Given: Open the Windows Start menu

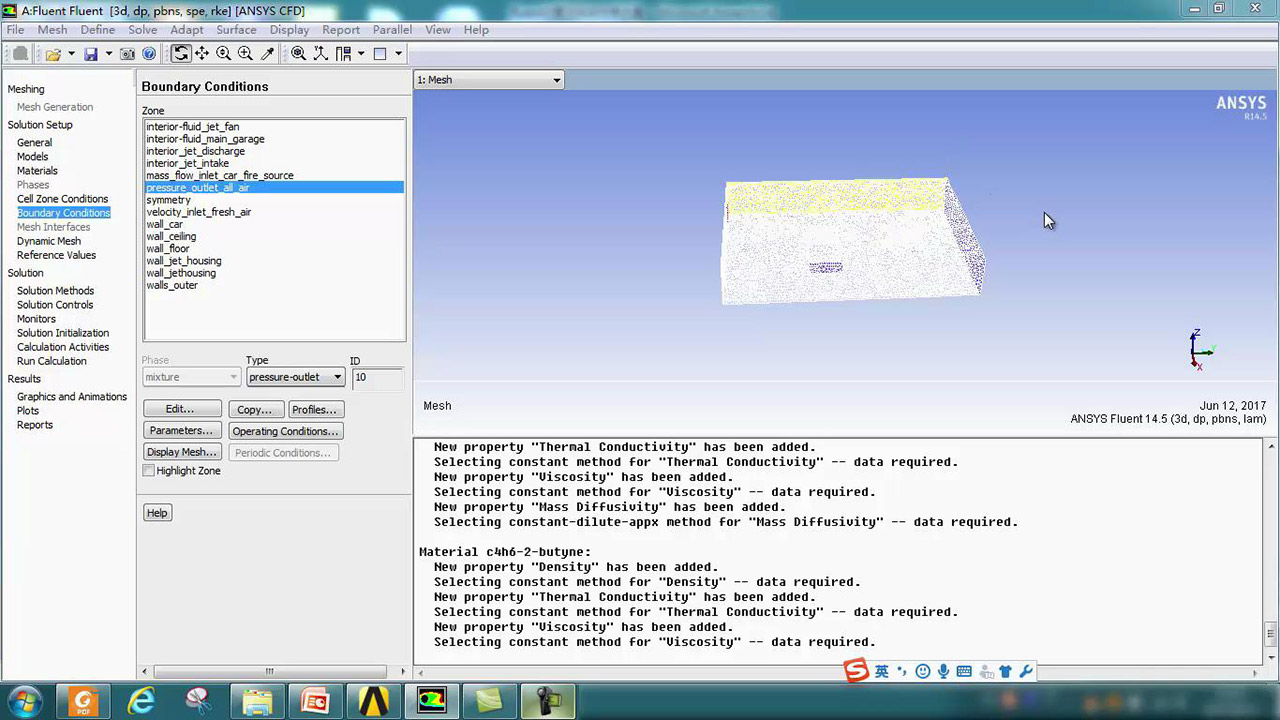Looking at the screenshot, I should coord(24,701).
